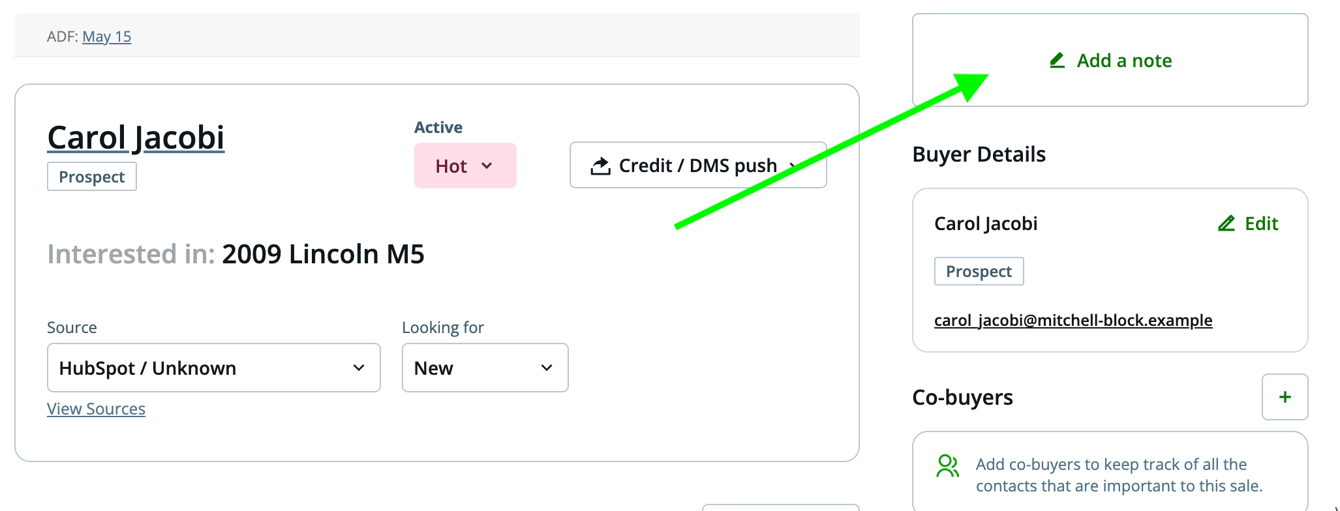Open the carol_jacobi@mitchell-block.example email link
Screen dimensions: 1340x511
point(1073,321)
